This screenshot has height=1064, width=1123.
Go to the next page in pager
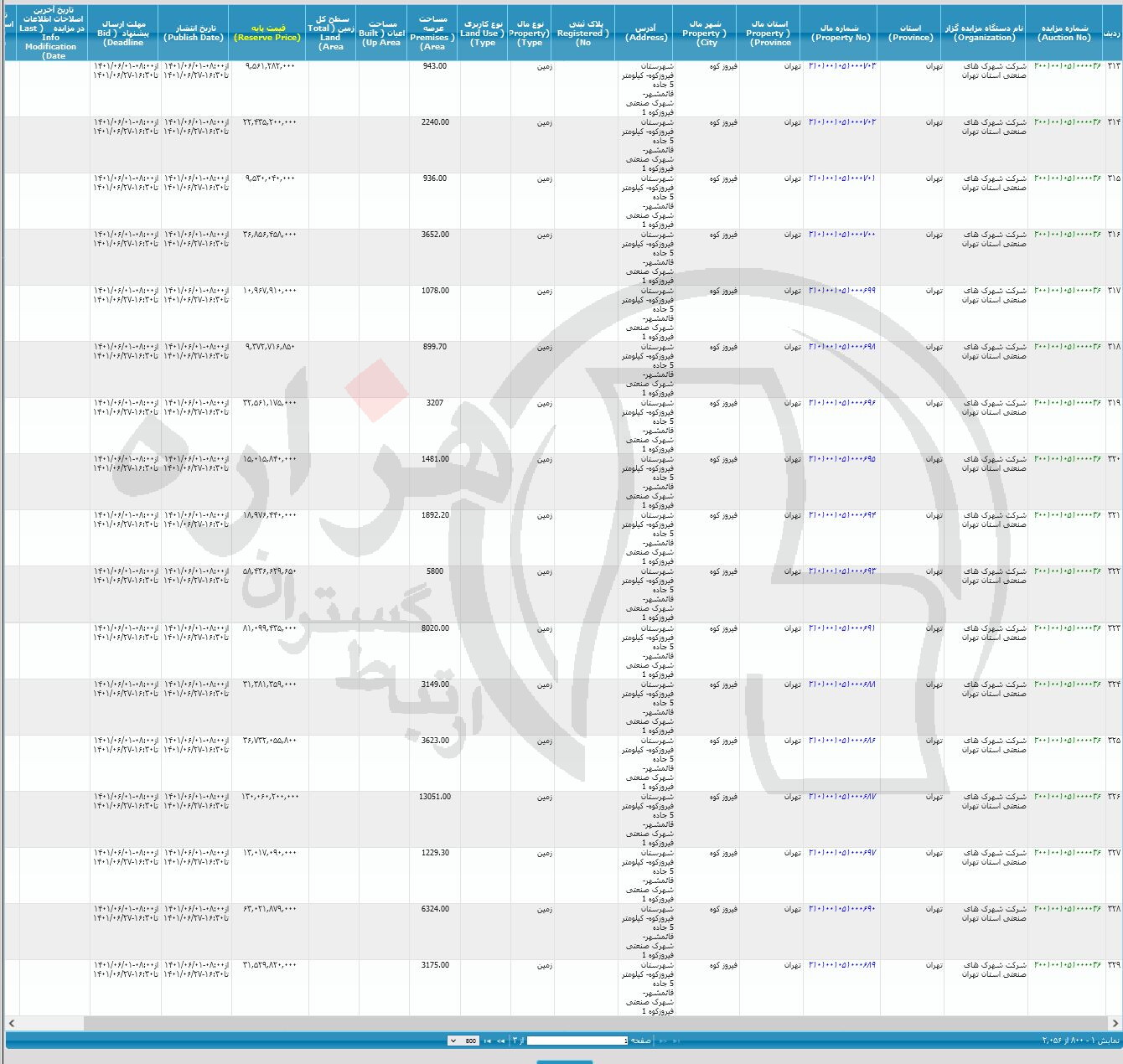click(x=500, y=1041)
